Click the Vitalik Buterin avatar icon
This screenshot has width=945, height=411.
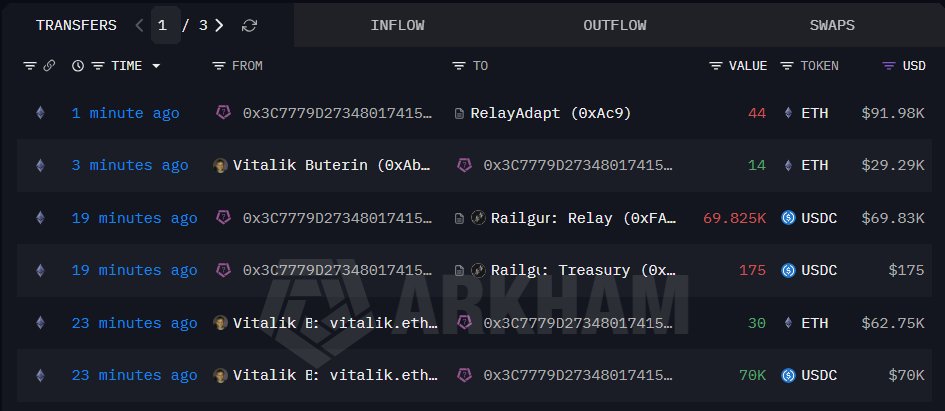(x=221, y=165)
